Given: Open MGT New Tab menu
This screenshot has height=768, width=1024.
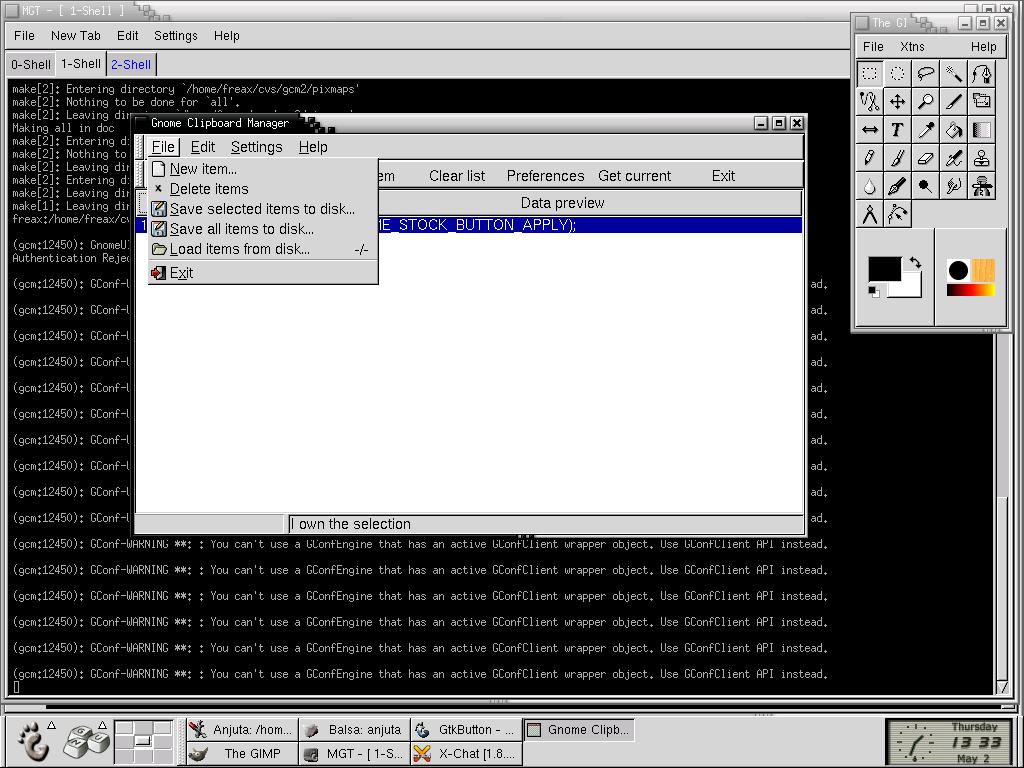Looking at the screenshot, I should [x=76, y=36].
